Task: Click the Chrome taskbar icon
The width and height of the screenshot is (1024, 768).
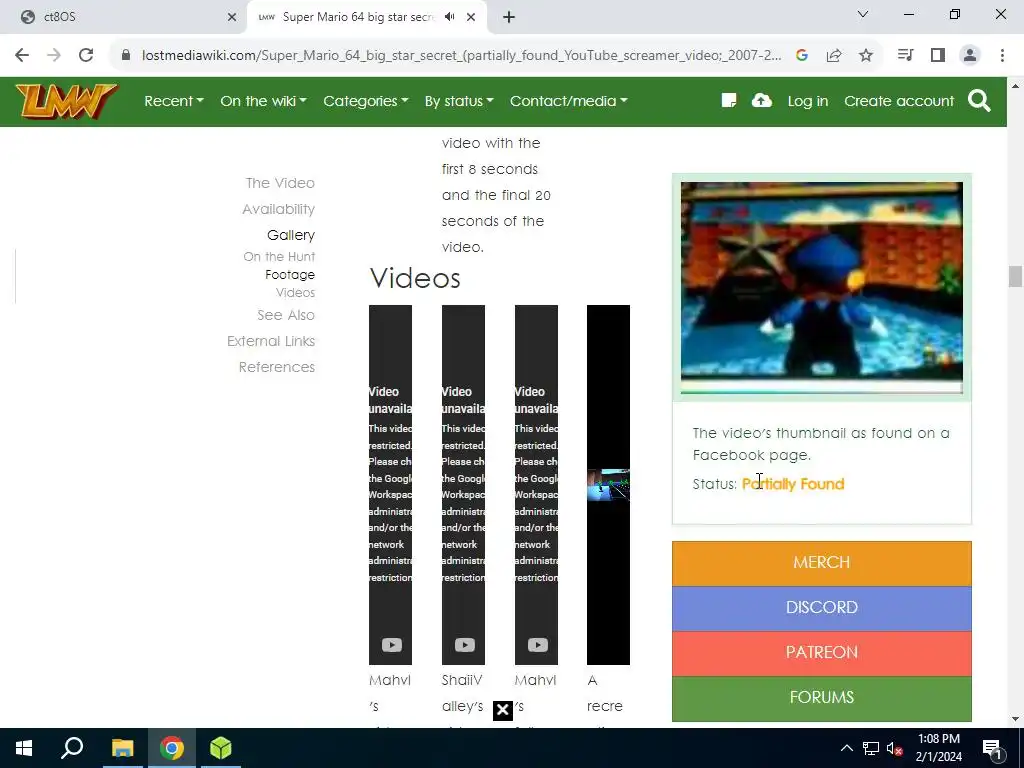Action: [x=172, y=748]
